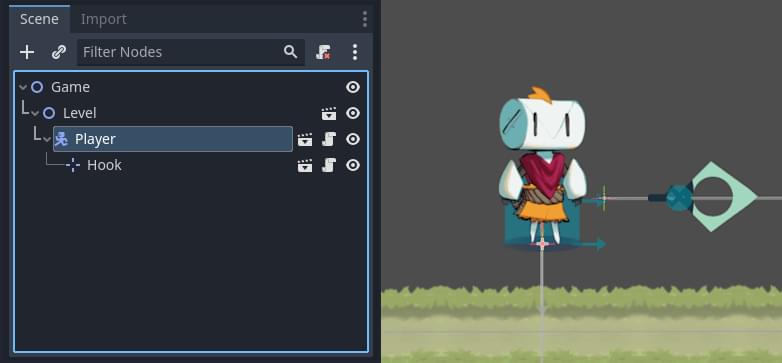Open the Scene dock options menu
This screenshot has width=782, height=363.
click(x=365, y=19)
